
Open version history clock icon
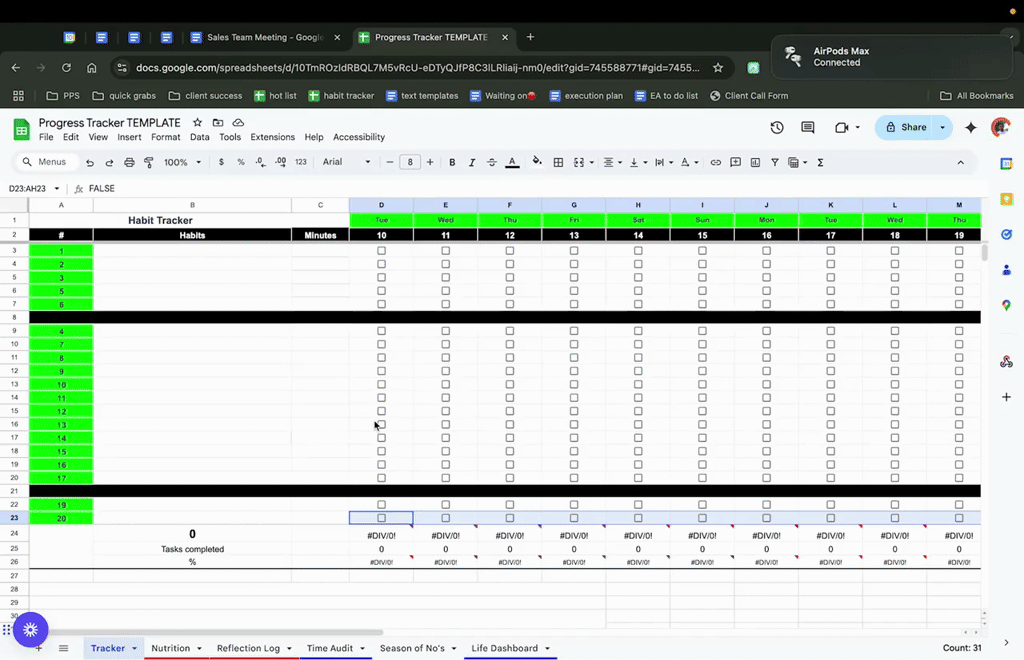[x=777, y=128]
